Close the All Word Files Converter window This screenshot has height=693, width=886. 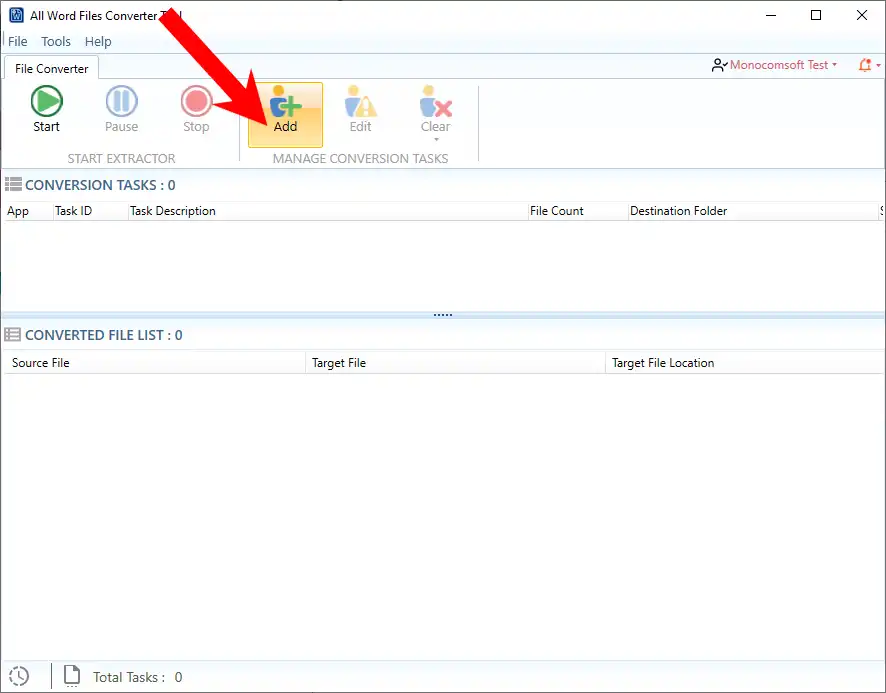tap(862, 15)
